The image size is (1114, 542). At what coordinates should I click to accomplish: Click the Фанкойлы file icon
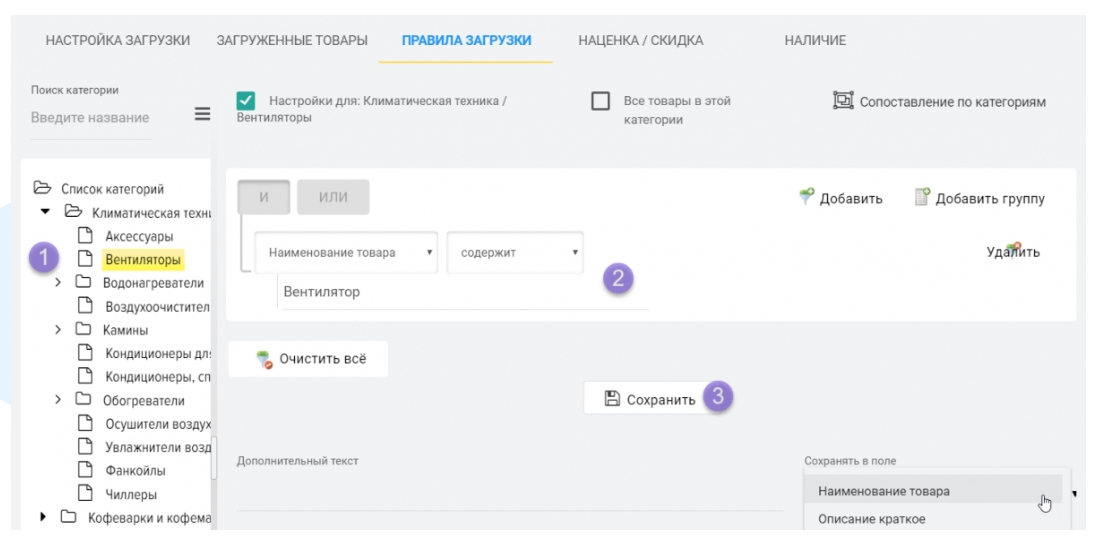coord(85,470)
